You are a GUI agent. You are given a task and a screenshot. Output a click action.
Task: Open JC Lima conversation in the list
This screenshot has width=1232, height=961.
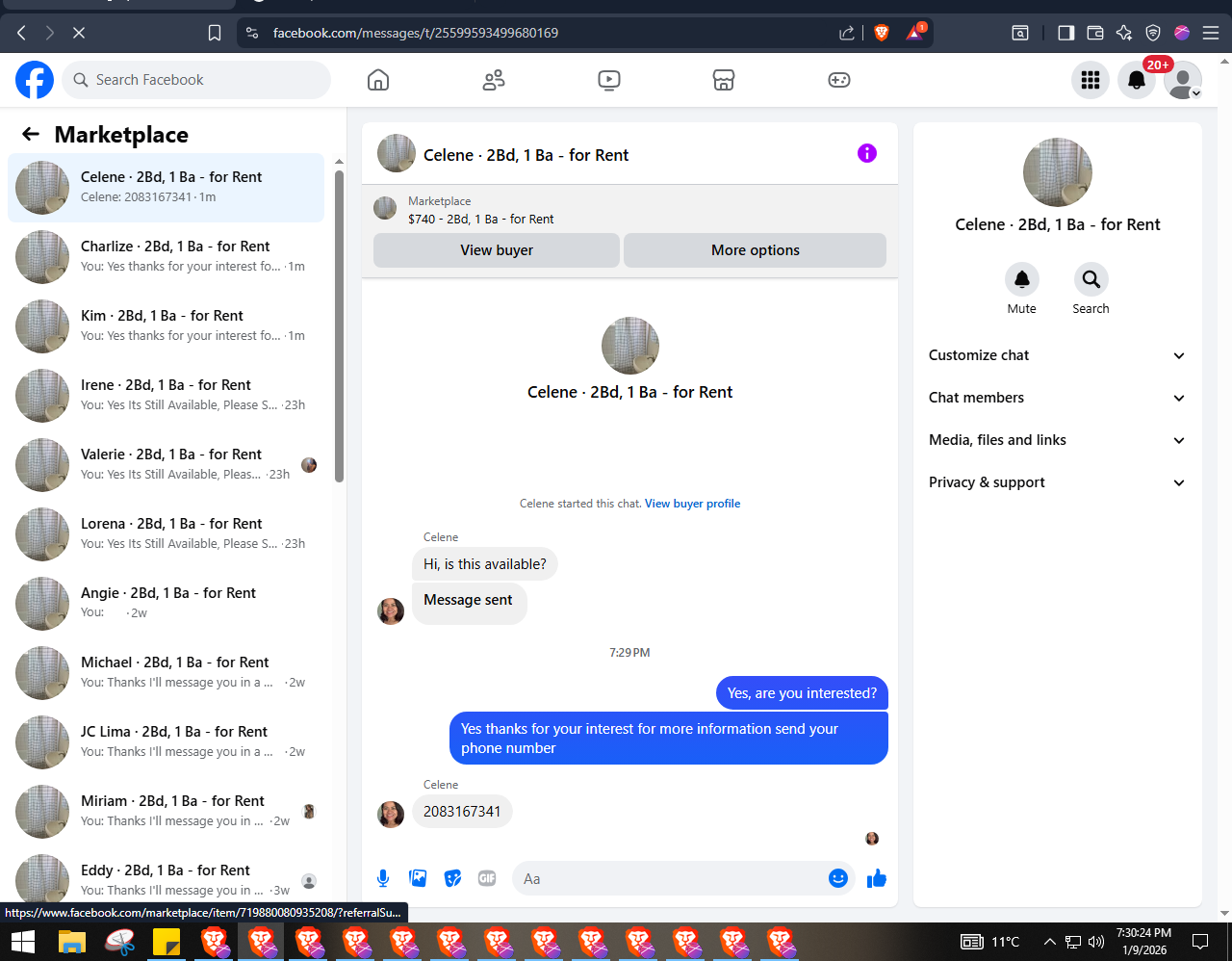(x=167, y=742)
